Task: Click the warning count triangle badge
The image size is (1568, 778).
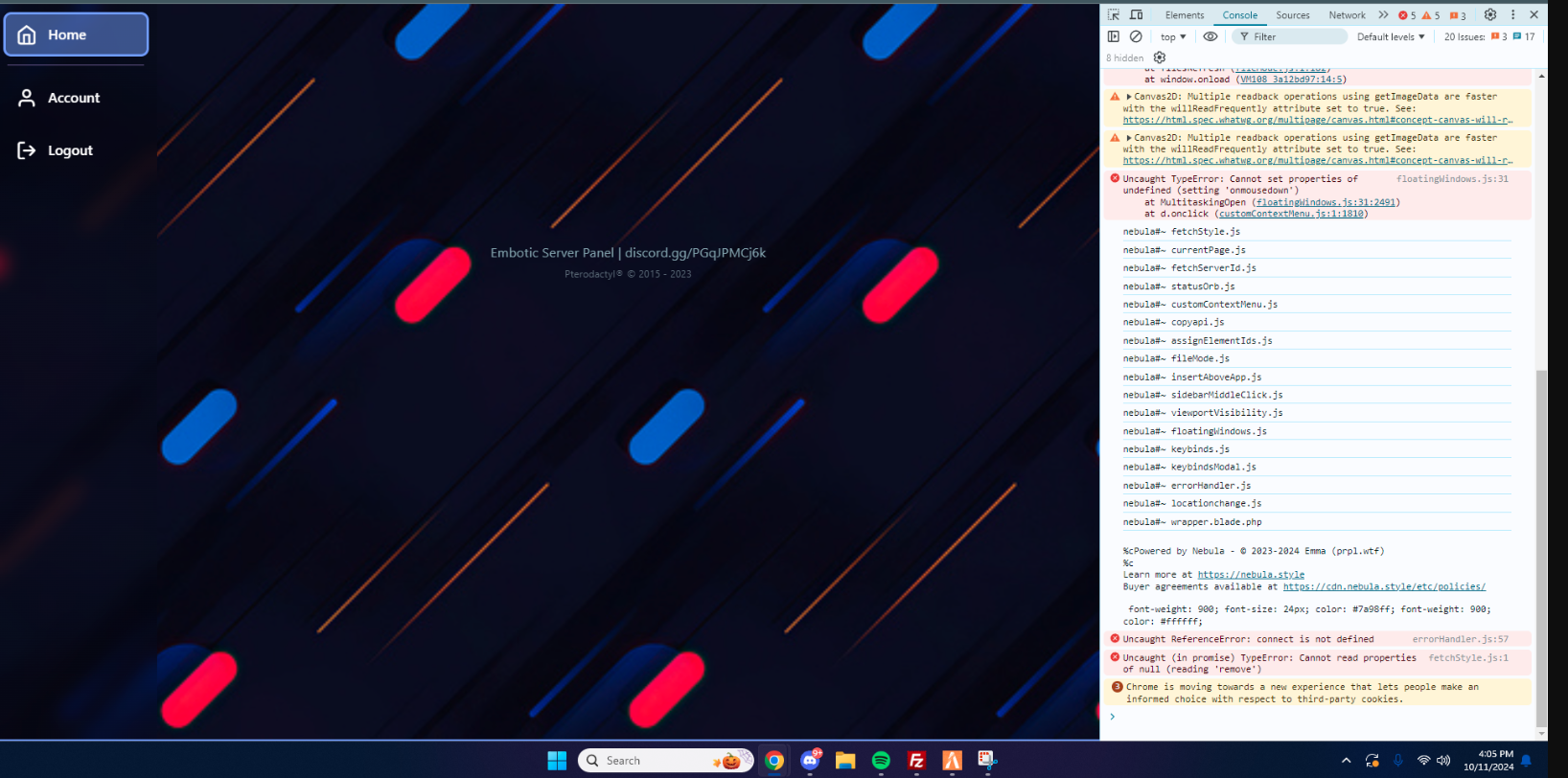Action: [x=1431, y=15]
